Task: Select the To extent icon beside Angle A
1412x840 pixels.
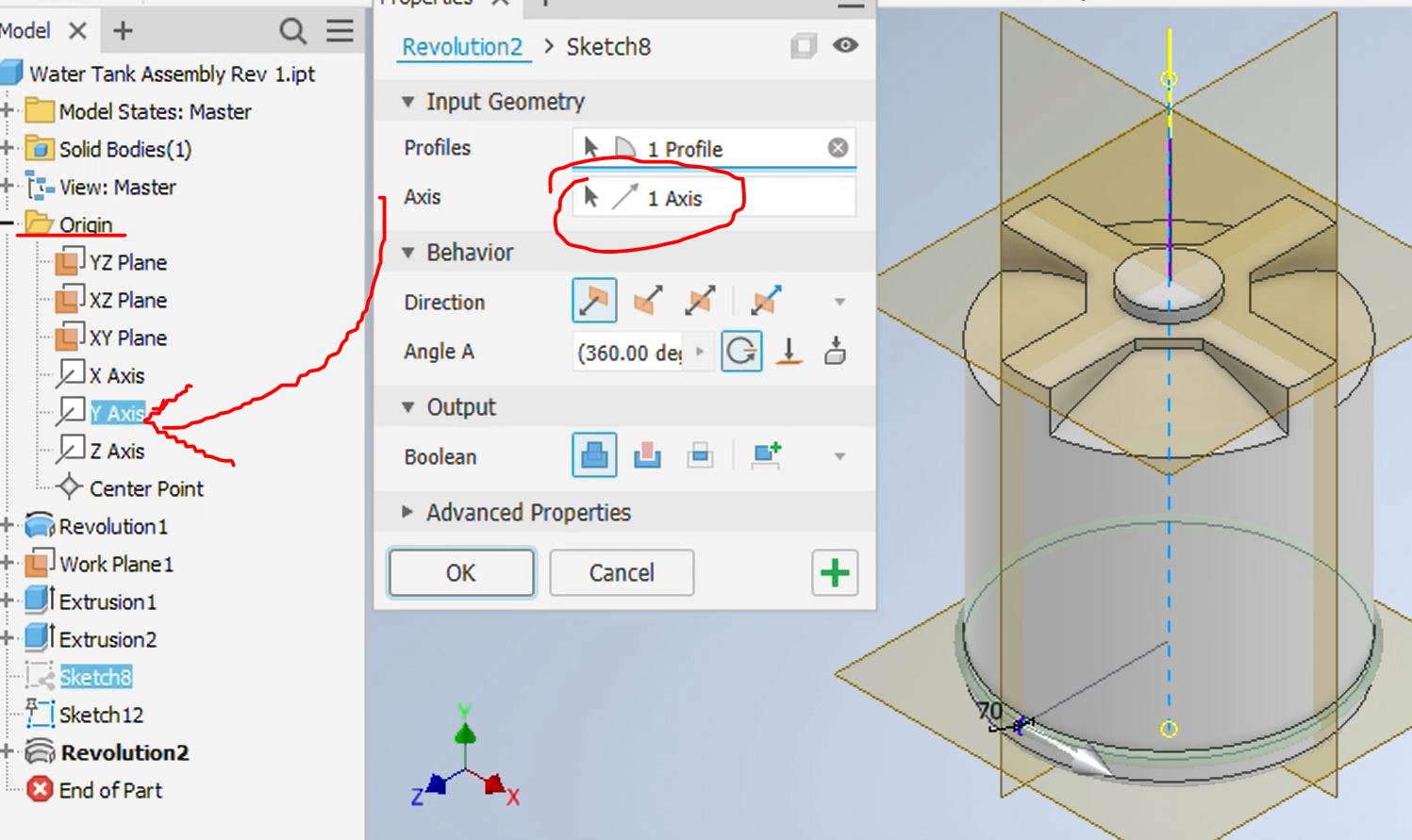Action: coord(789,352)
